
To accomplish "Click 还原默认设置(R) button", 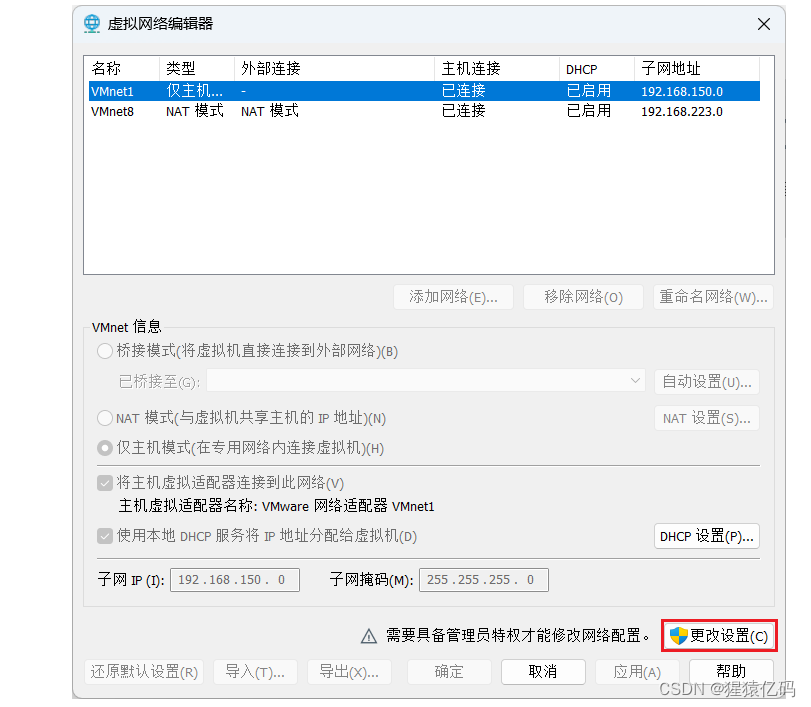I will click(x=144, y=672).
